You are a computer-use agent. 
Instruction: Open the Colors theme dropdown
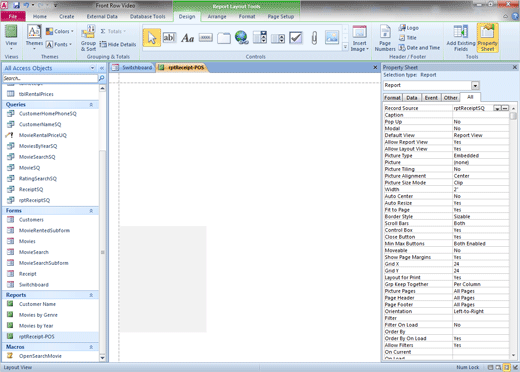pyautogui.click(x=60, y=31)
